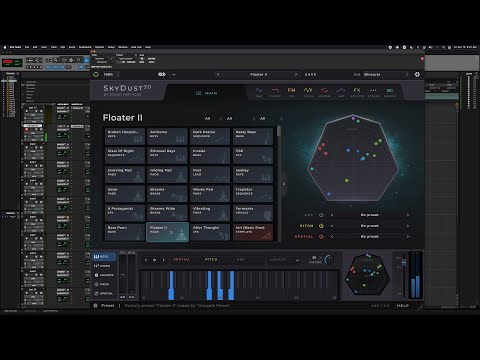Open the Edit menu in Pro Tools
This screenshot has width=480, height=360.
point(35,47)
